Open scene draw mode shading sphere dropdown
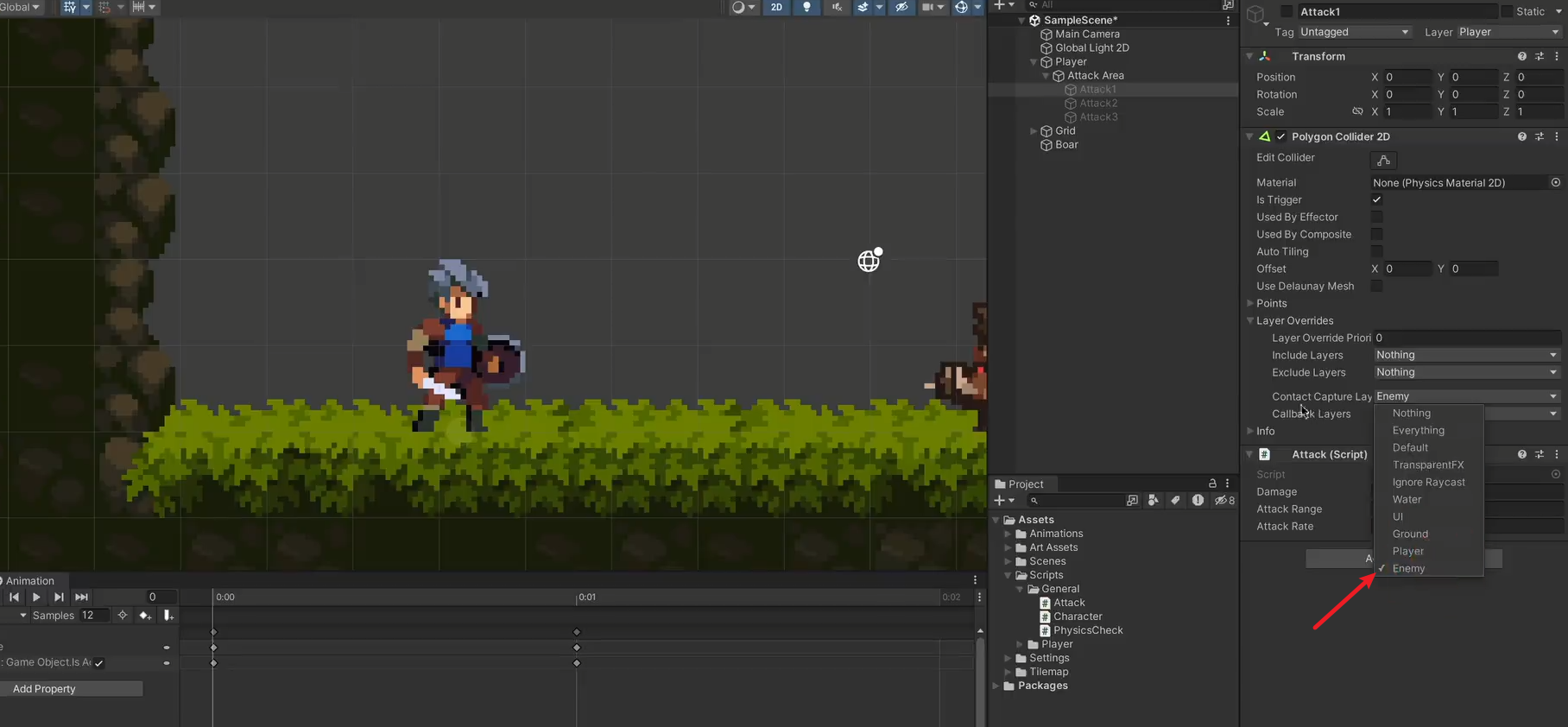The width and height of the screenshot is (1568, 727). [743, 7]
